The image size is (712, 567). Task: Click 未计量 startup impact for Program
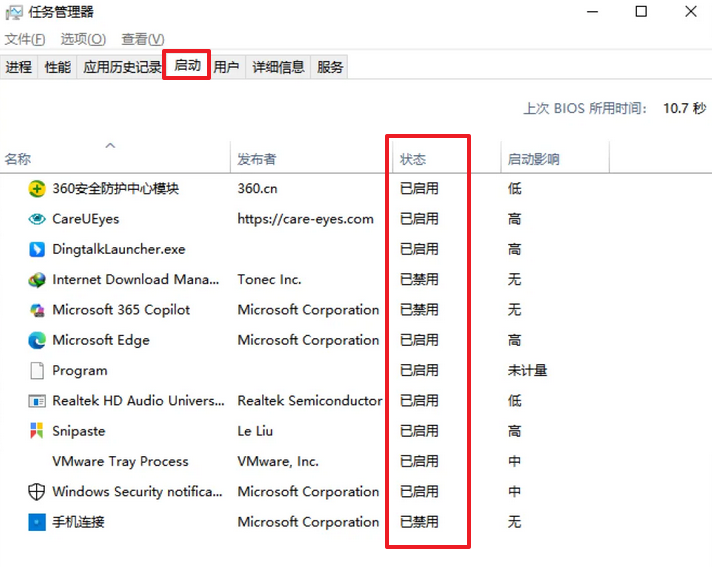(x=527, y=370)
